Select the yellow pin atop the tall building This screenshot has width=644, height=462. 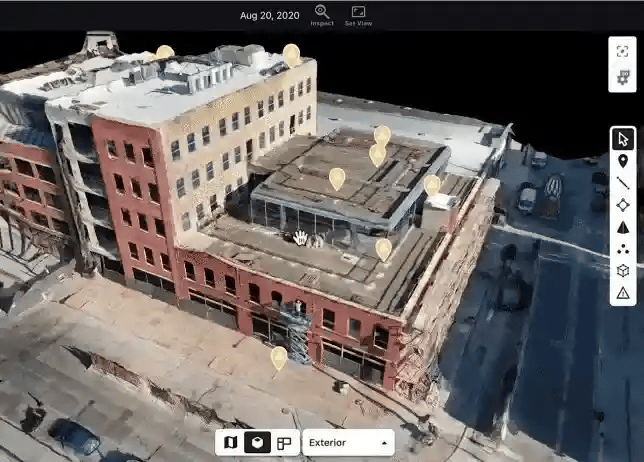(x=291, y=54)
